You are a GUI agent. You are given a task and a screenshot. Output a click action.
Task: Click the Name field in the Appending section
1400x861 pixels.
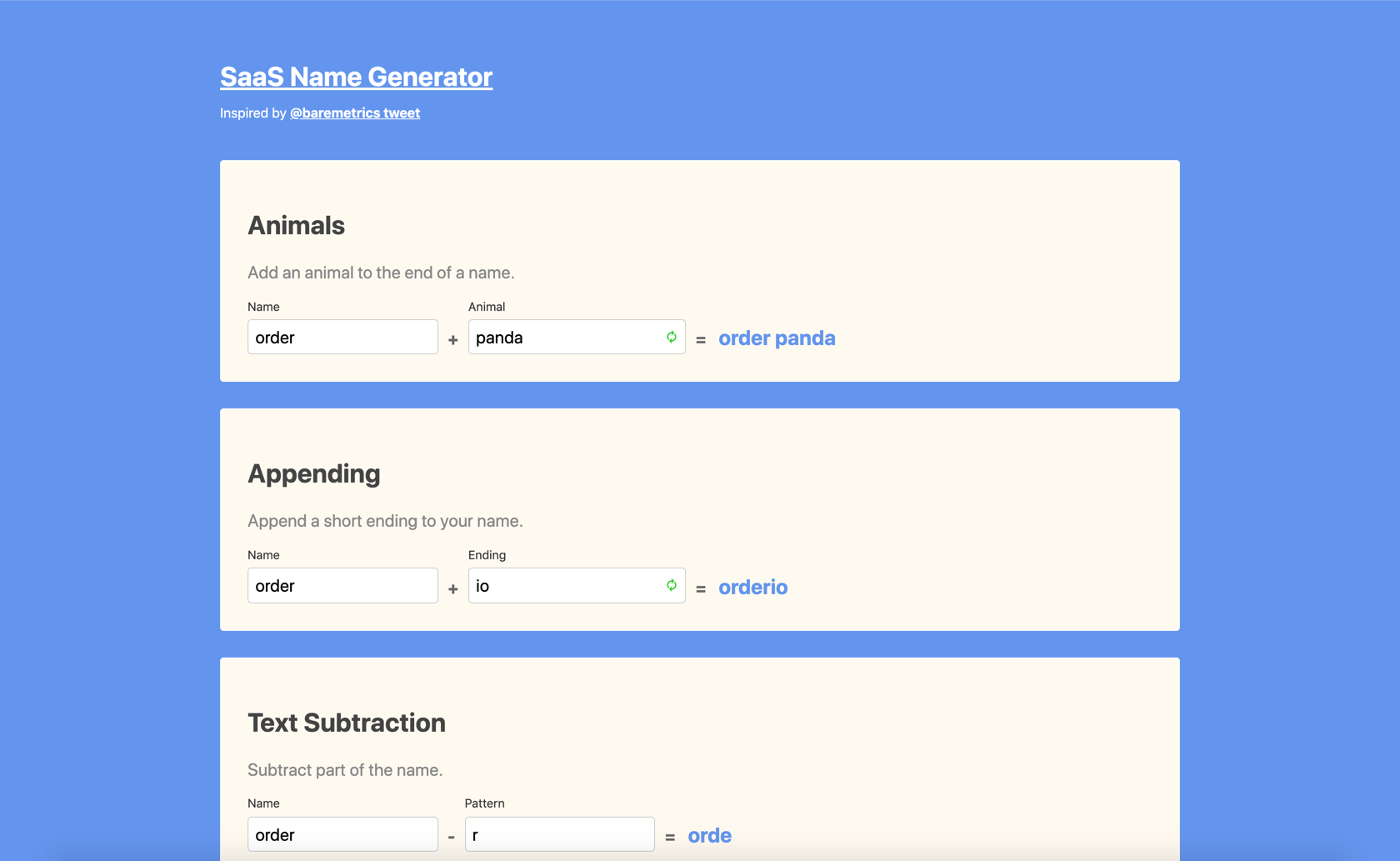point(342,585)
